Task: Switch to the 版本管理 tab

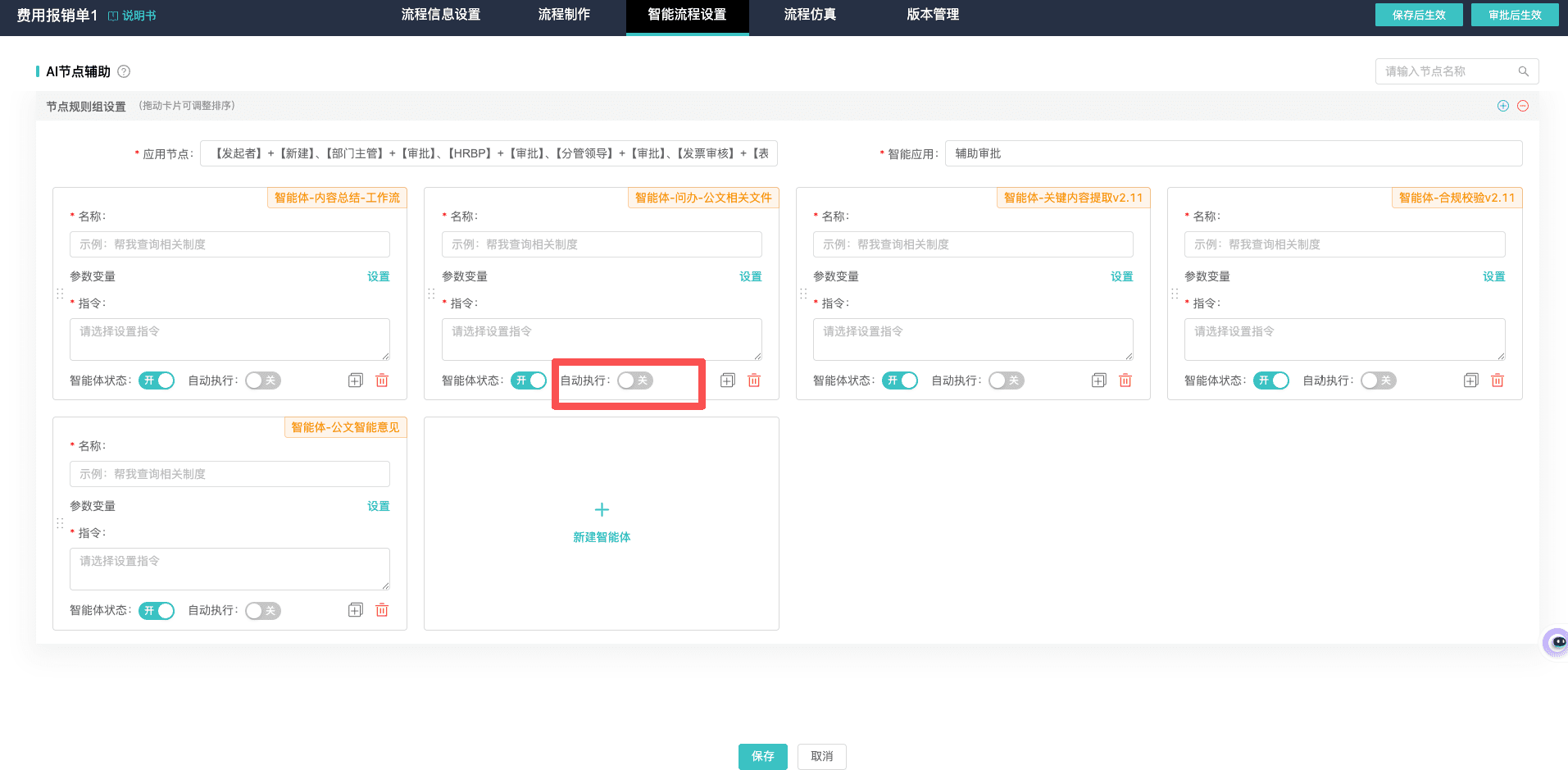Action: coord(933,15)
